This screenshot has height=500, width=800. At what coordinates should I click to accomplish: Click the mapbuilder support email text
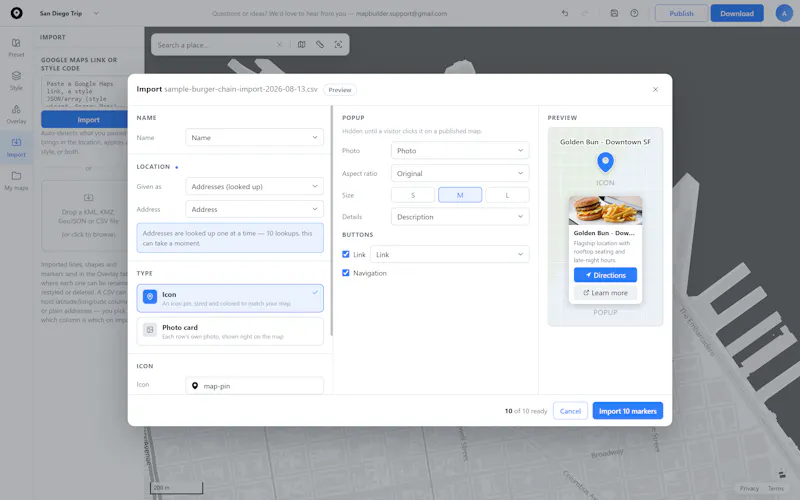click(401, 13)
